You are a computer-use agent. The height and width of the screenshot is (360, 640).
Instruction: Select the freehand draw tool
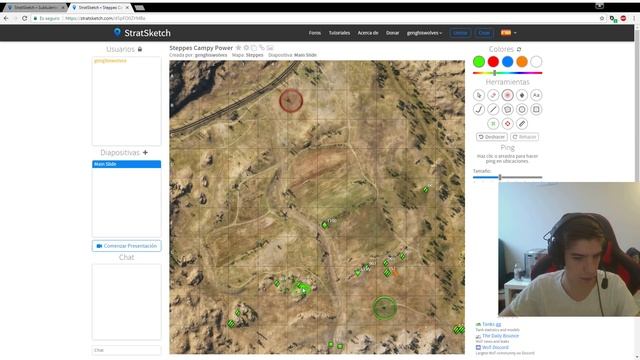(x=479, y=109)
